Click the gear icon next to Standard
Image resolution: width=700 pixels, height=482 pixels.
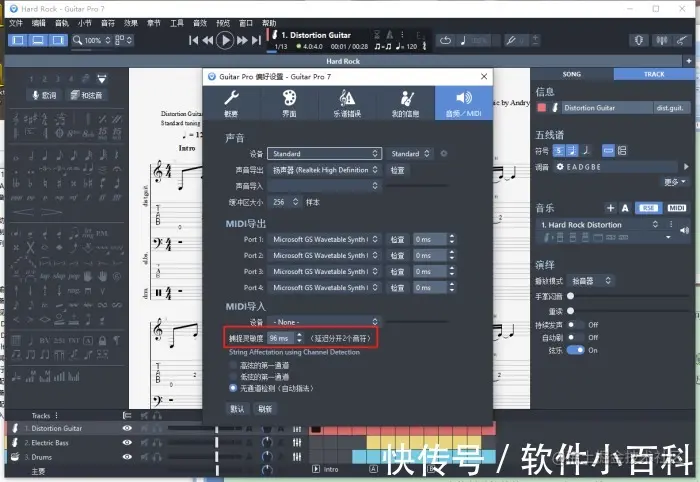click(444, 154)
